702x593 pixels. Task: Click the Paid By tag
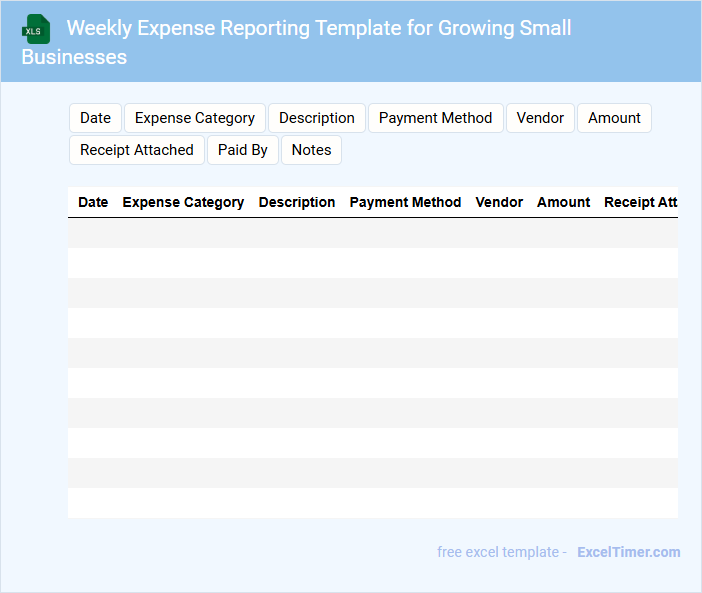(x=243, y=150)
